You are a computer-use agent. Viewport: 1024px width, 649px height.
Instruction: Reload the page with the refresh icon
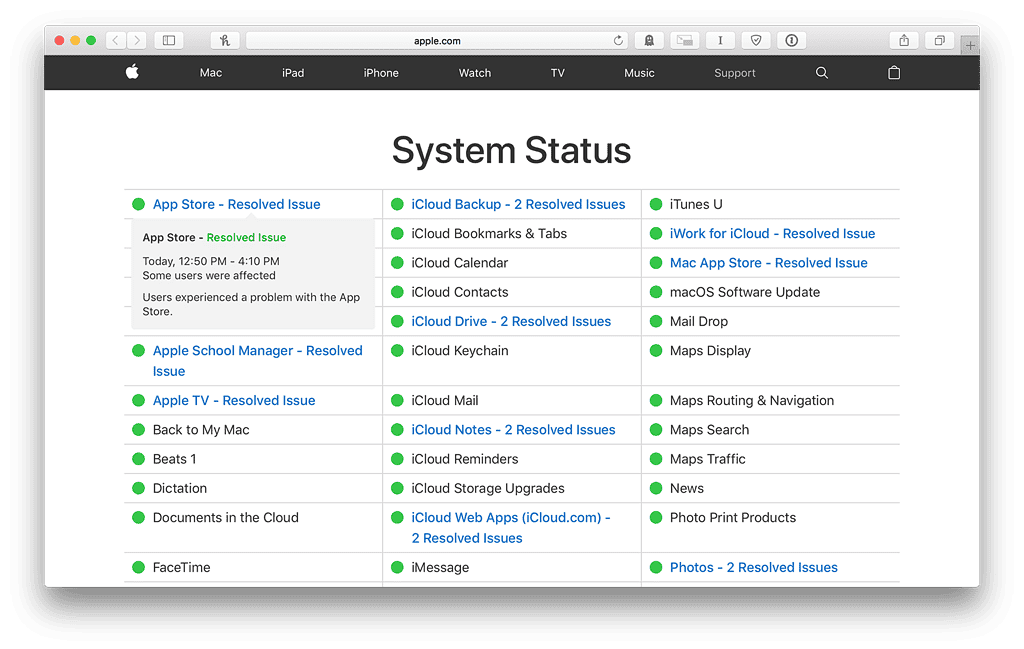click(x=618, y=41)
